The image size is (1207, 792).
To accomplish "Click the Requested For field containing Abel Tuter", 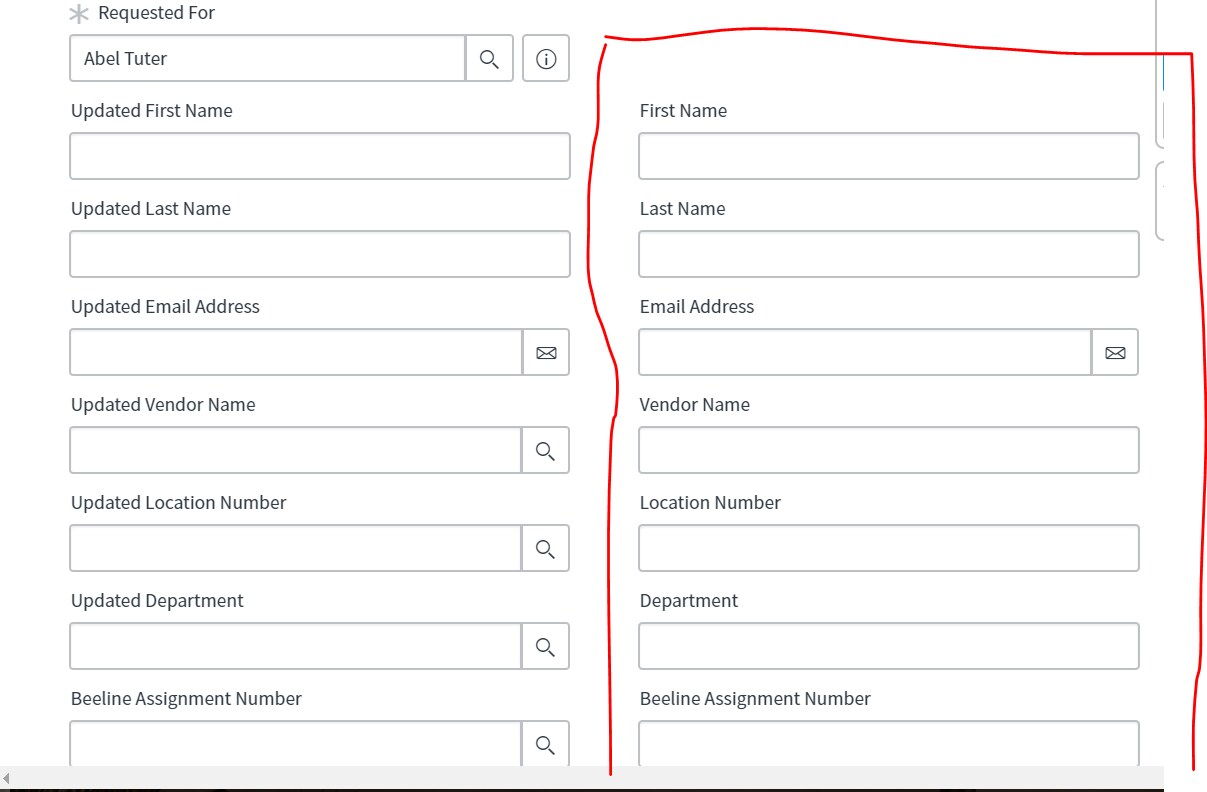I will (x=267, y=59).
